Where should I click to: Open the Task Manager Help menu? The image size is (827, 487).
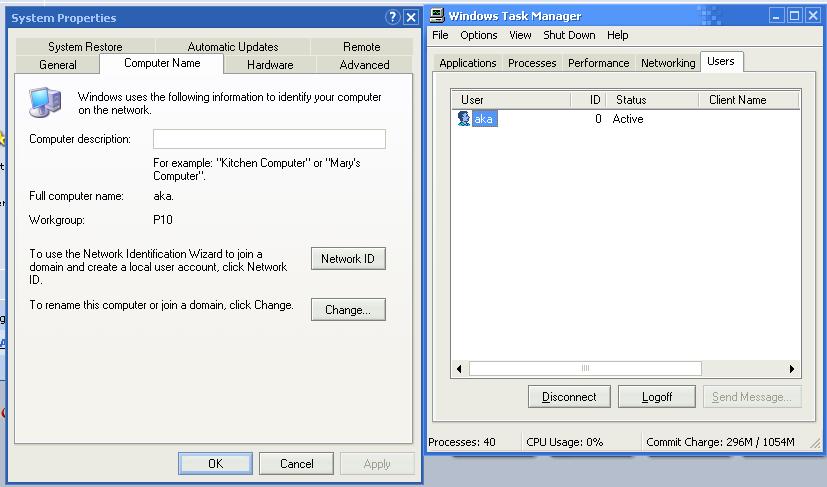click(x=617, y=35)
